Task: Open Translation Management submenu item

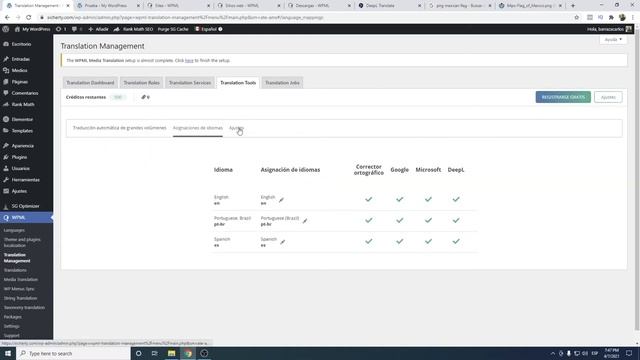Action: click(x=17, y=258)
